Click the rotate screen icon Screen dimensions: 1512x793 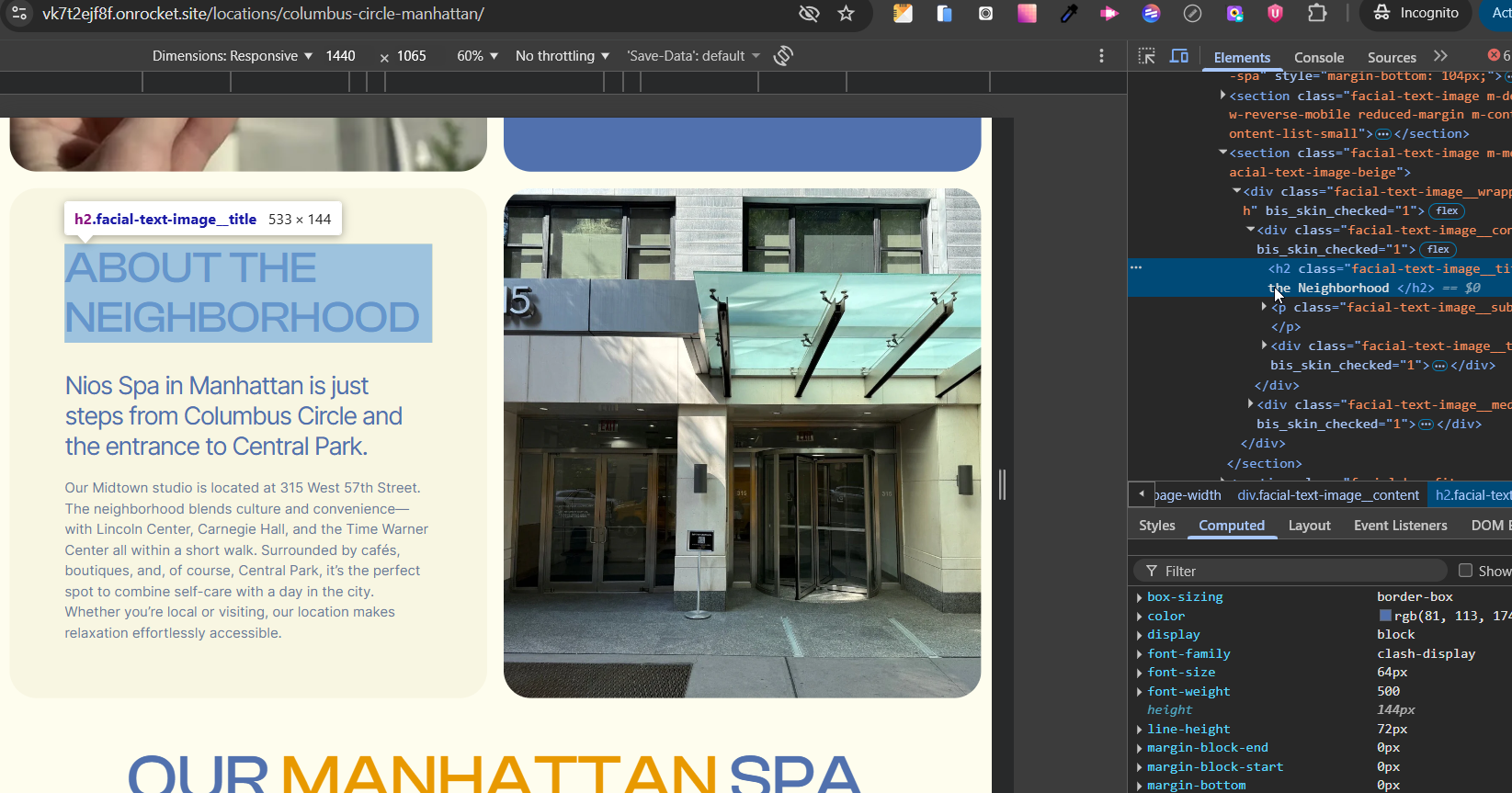click(783, 56)
